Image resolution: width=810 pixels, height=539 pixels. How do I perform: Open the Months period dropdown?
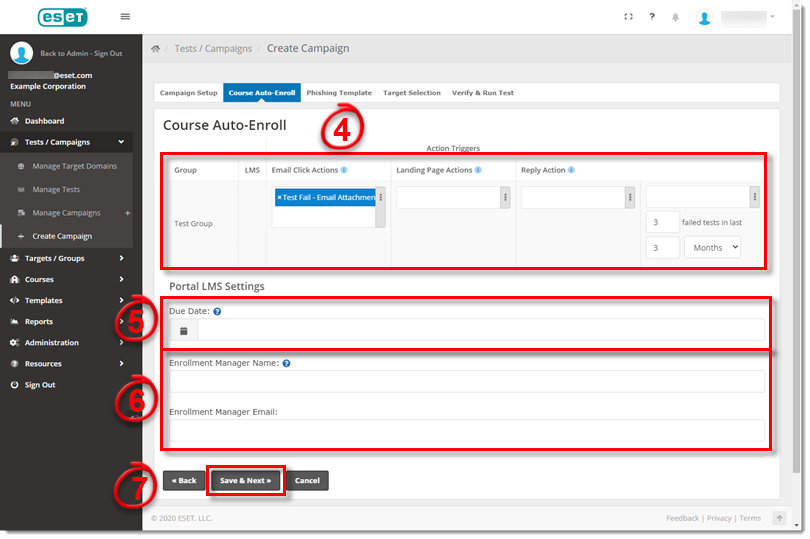tap(713, 247)
